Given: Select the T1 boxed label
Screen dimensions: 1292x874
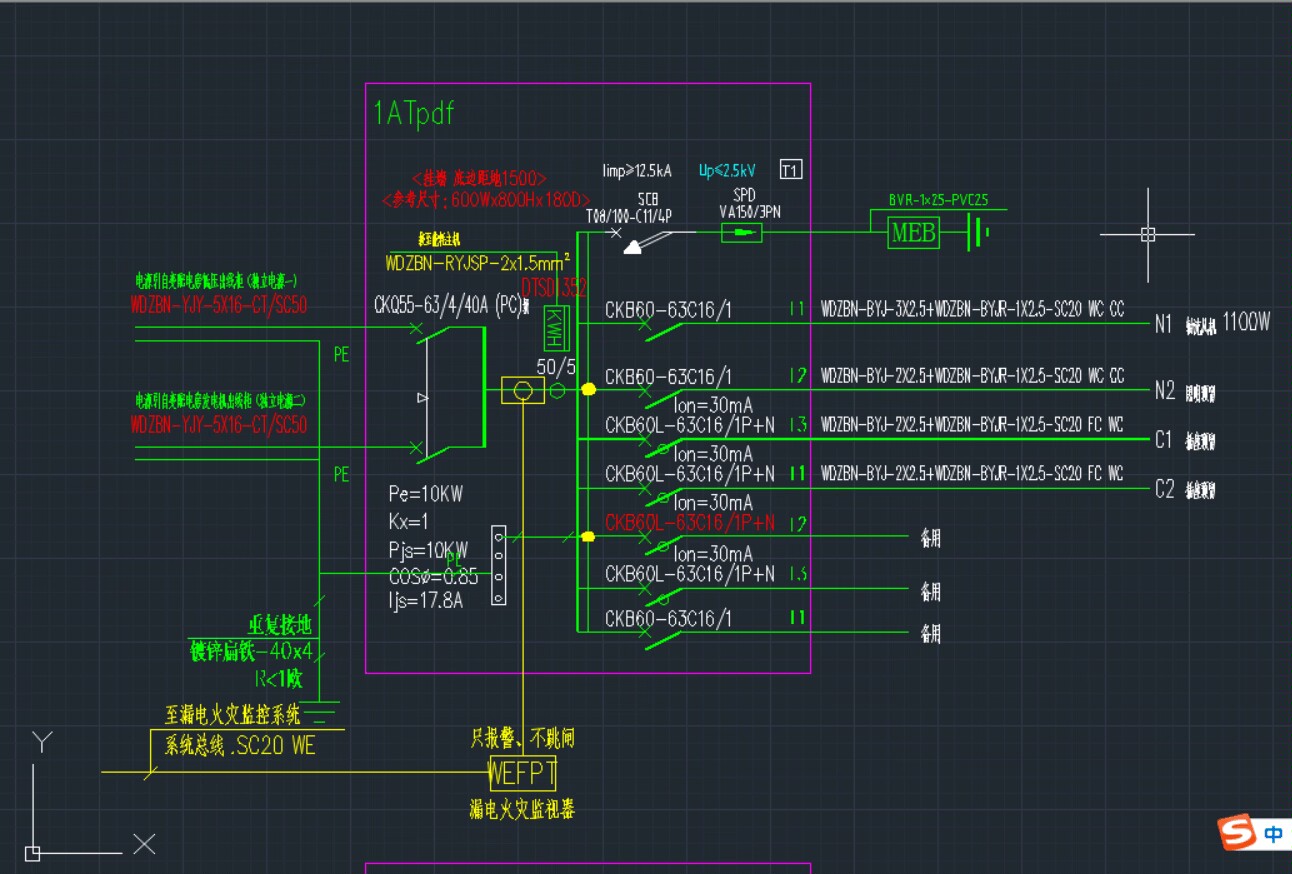Looking at the screenshot, I should (790, 170).
